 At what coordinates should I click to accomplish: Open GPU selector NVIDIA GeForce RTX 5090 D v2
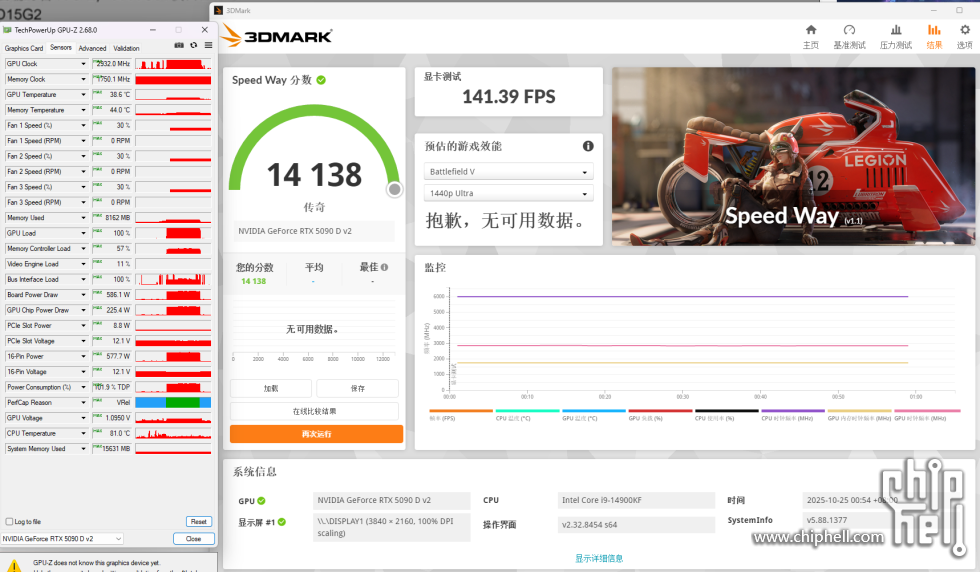(x=62, y=539)
